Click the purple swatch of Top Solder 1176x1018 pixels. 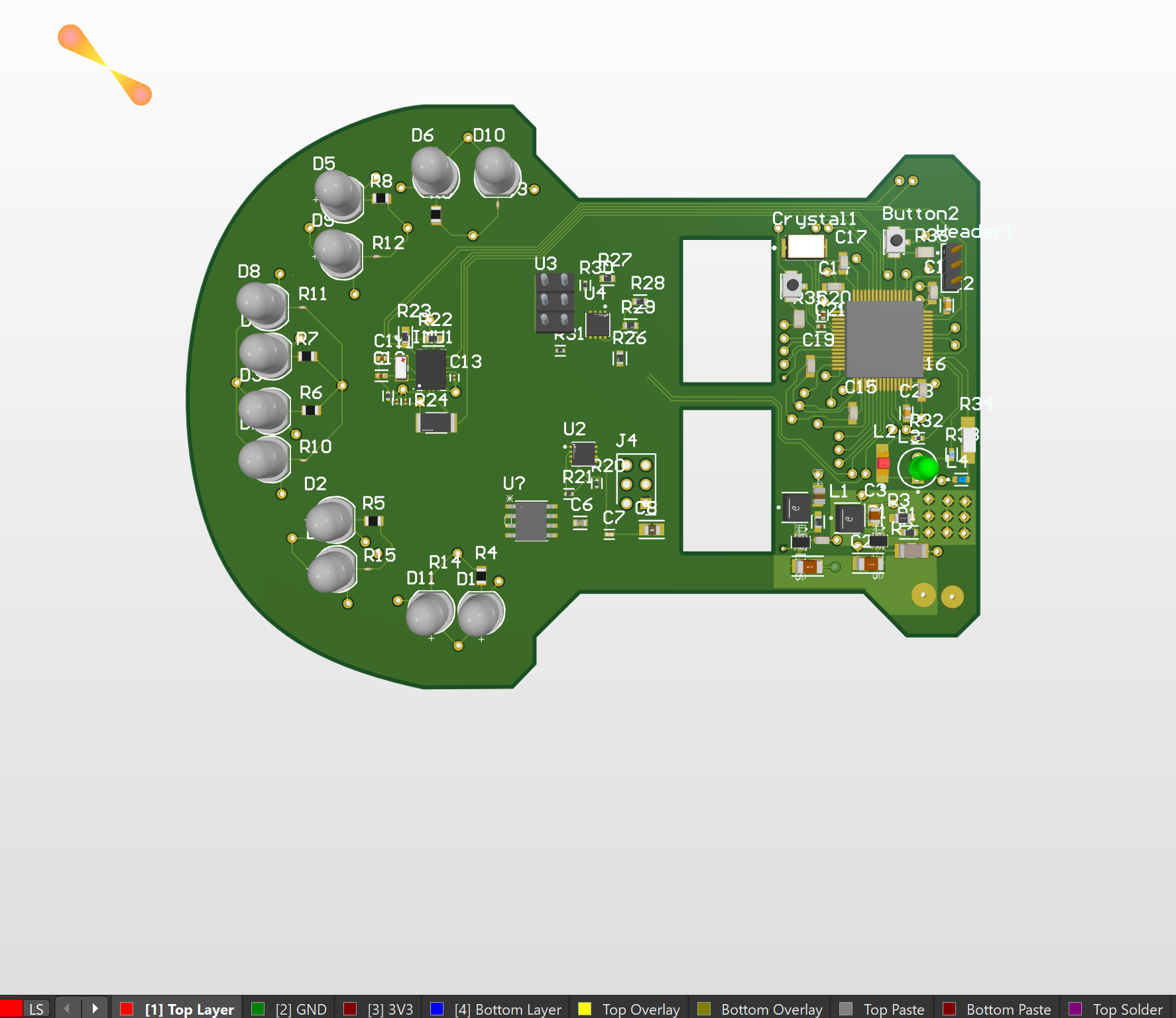click(x=1075, y=1009)
